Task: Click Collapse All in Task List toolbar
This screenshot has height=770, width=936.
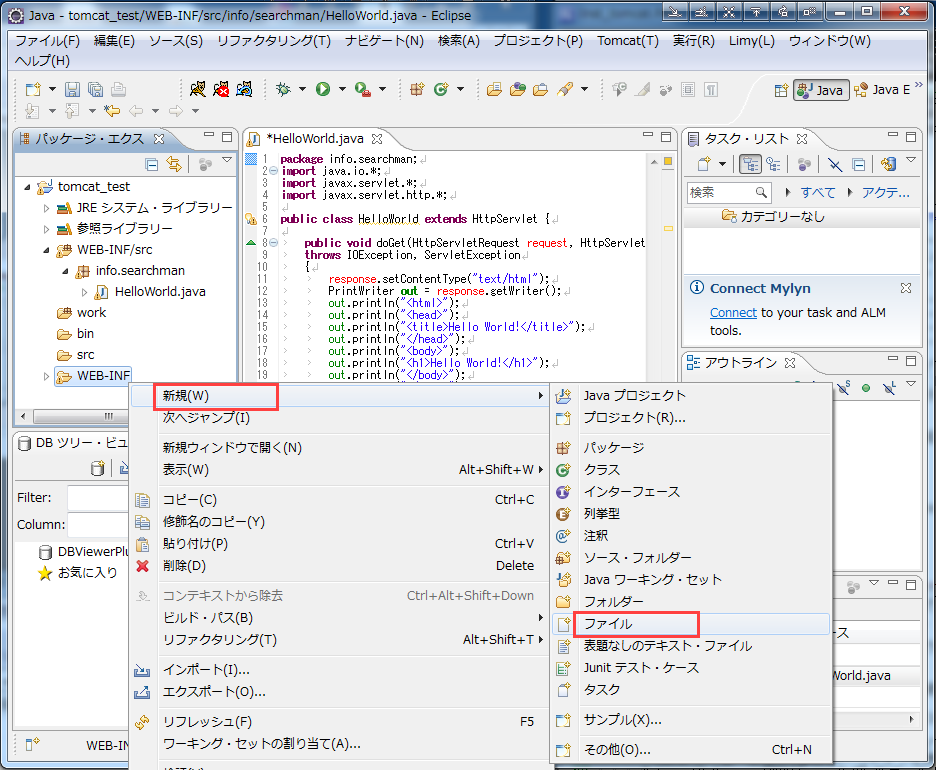Action: pos(858,164)
